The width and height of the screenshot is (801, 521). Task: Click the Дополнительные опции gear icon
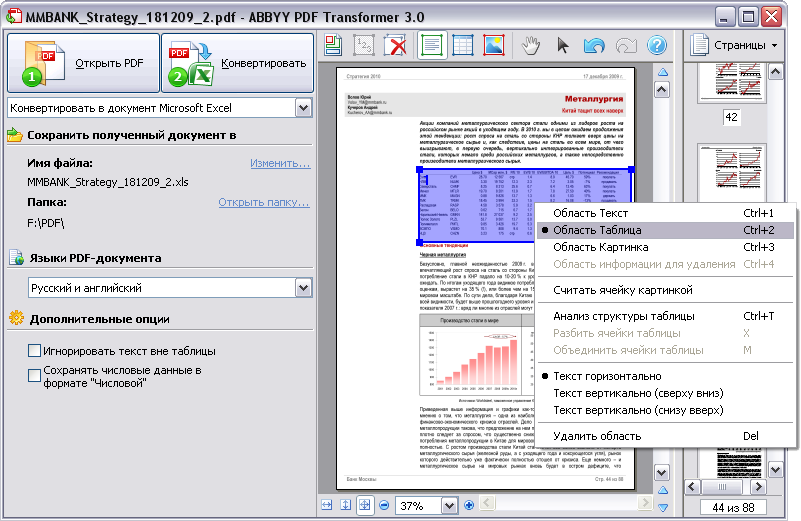click(16, 318)
